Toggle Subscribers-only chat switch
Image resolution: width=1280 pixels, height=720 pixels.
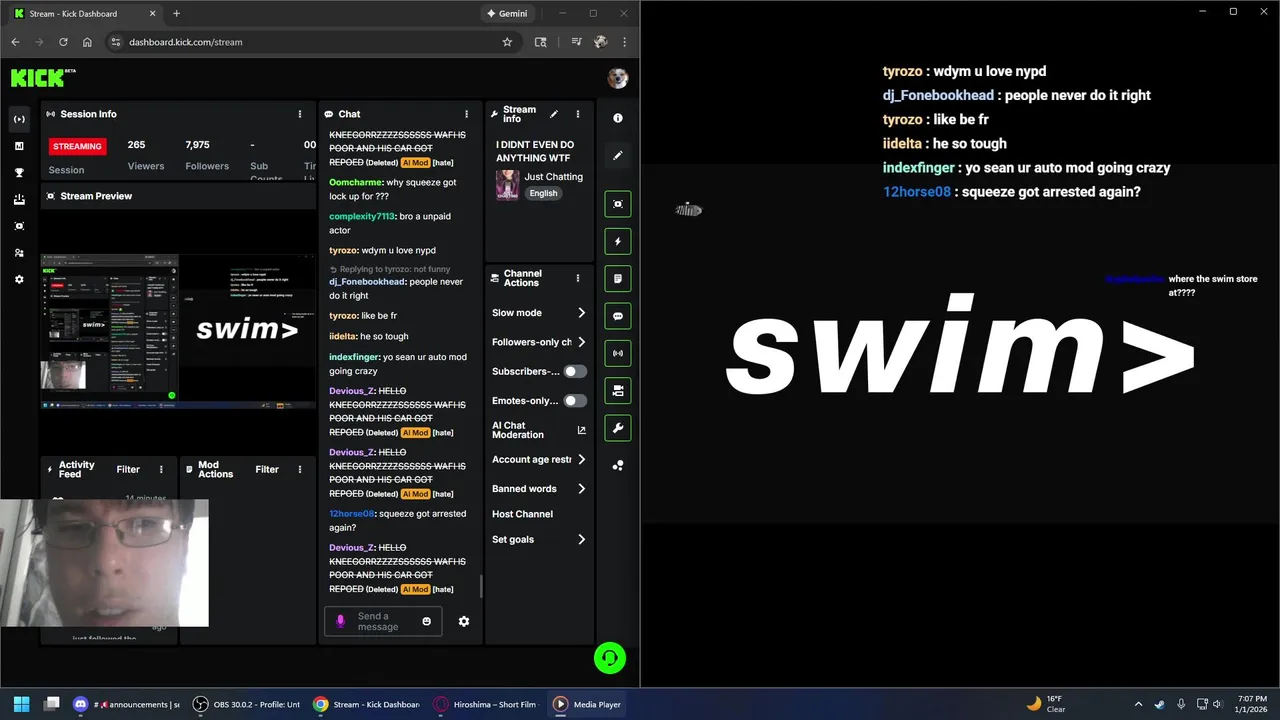click(x=575, y=371)
